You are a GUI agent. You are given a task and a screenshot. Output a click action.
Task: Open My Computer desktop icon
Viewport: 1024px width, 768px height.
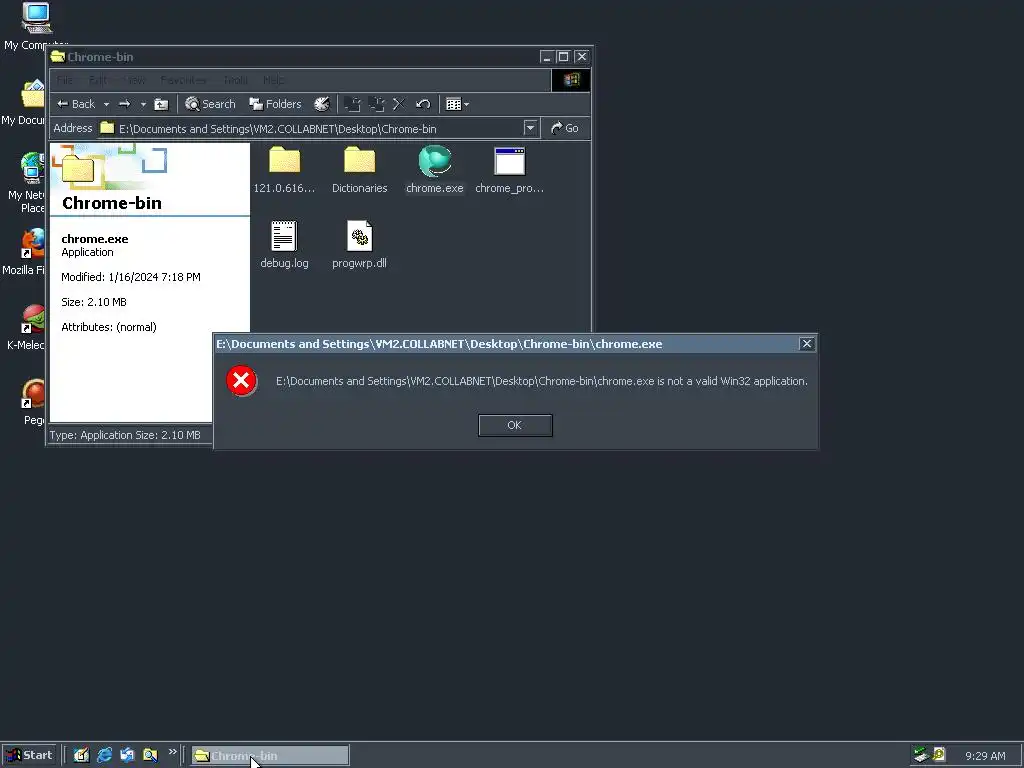click(36, 25)
